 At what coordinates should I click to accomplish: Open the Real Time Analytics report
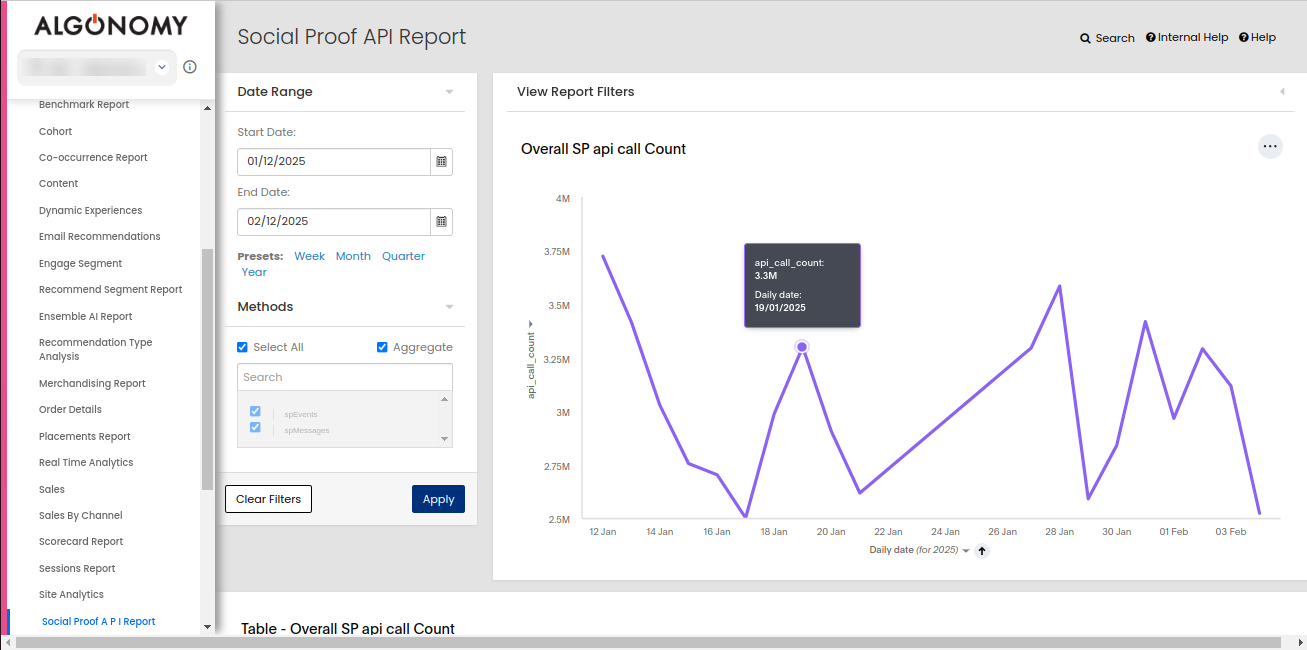86,462
